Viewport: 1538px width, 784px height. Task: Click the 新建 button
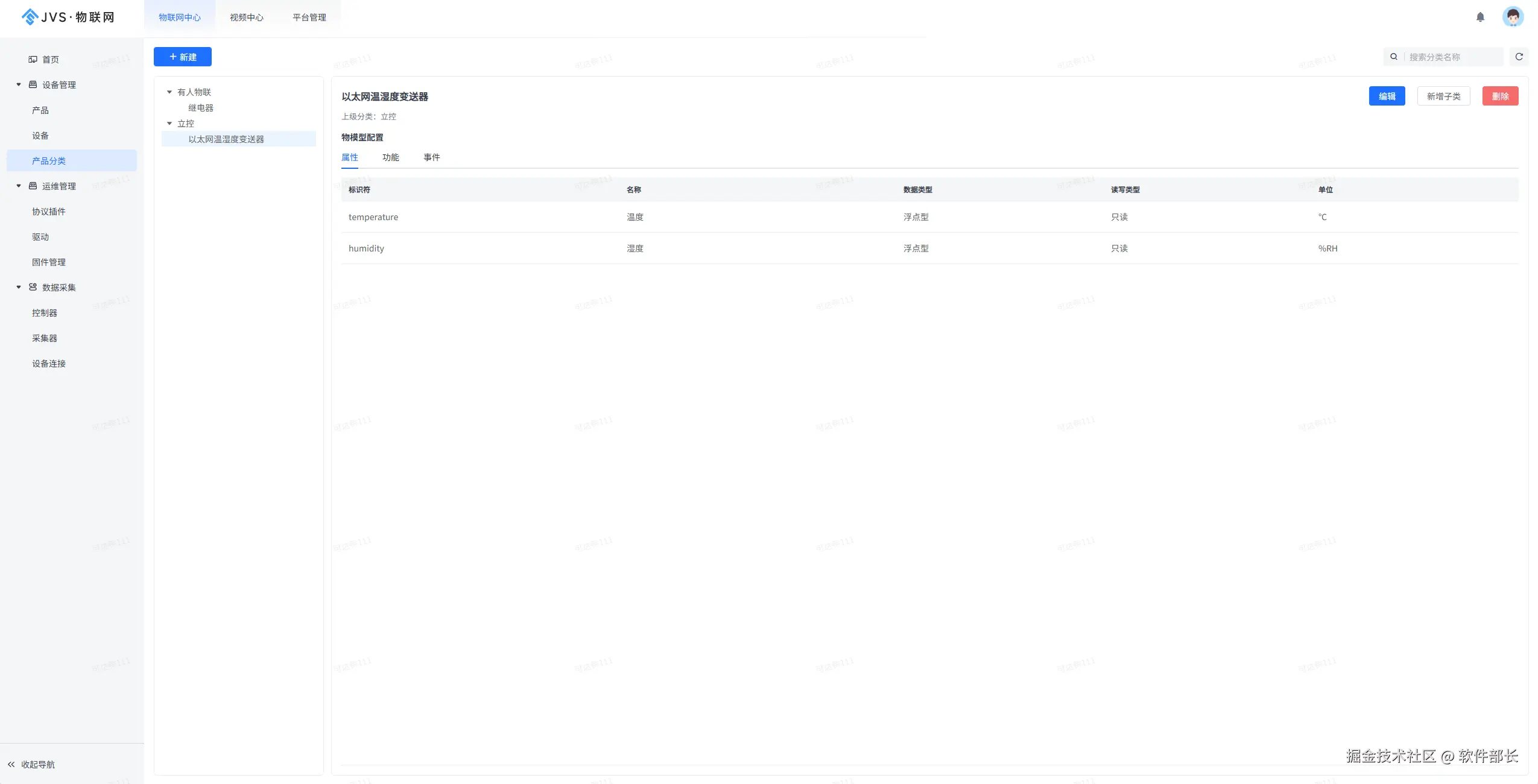tap(182, 57)
